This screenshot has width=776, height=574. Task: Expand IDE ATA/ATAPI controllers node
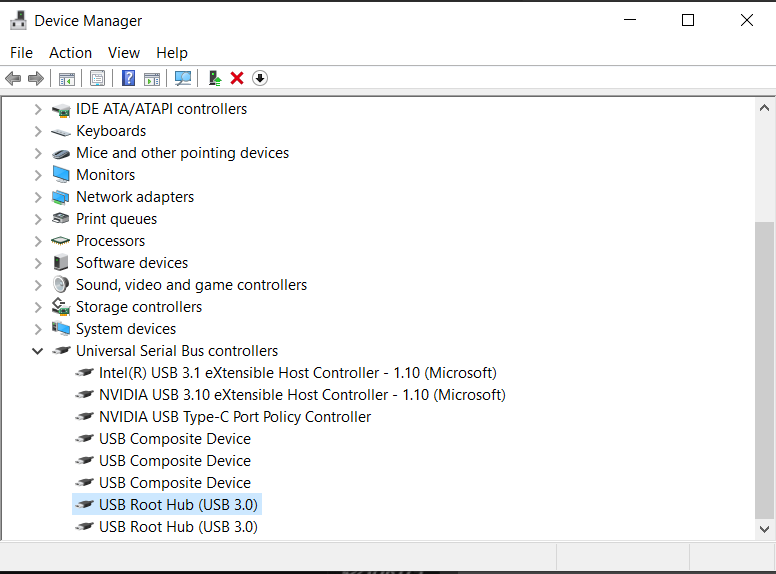click(x=38, y=109)
